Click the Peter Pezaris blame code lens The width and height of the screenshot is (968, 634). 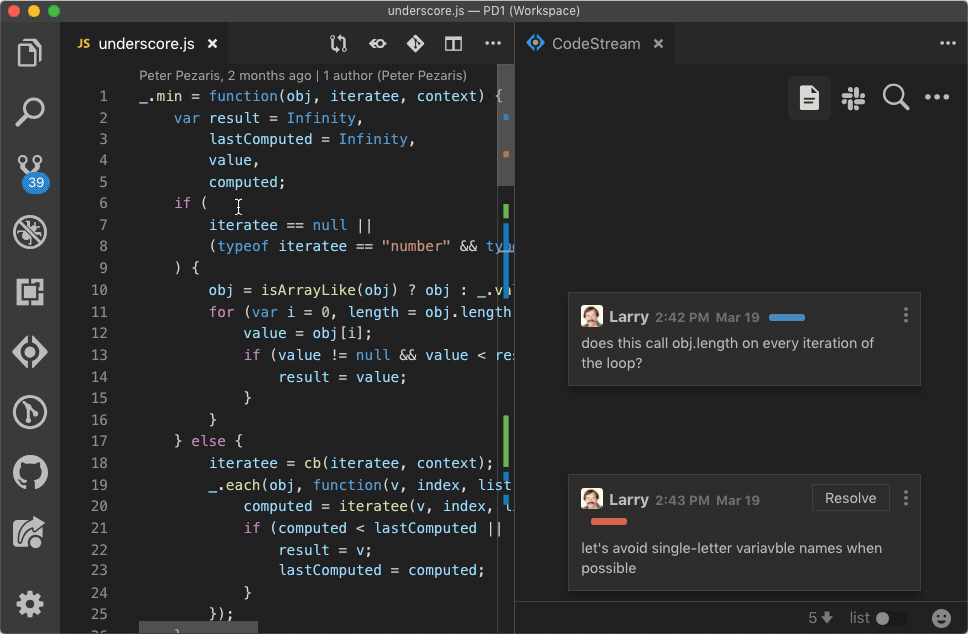tap(302, 75)
